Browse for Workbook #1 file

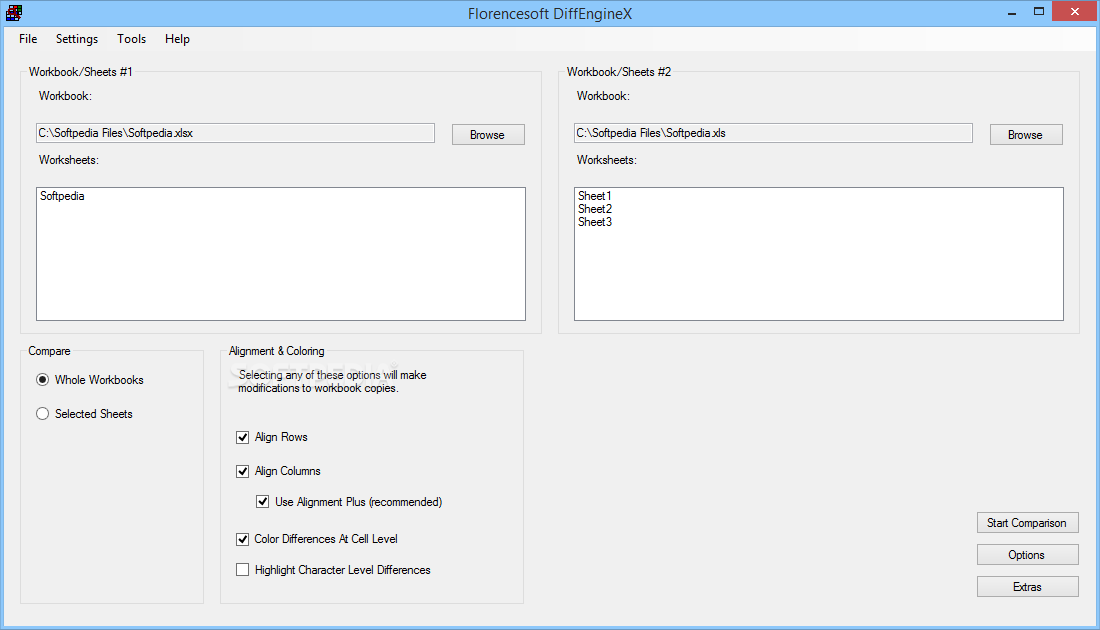tap(488, 135)
